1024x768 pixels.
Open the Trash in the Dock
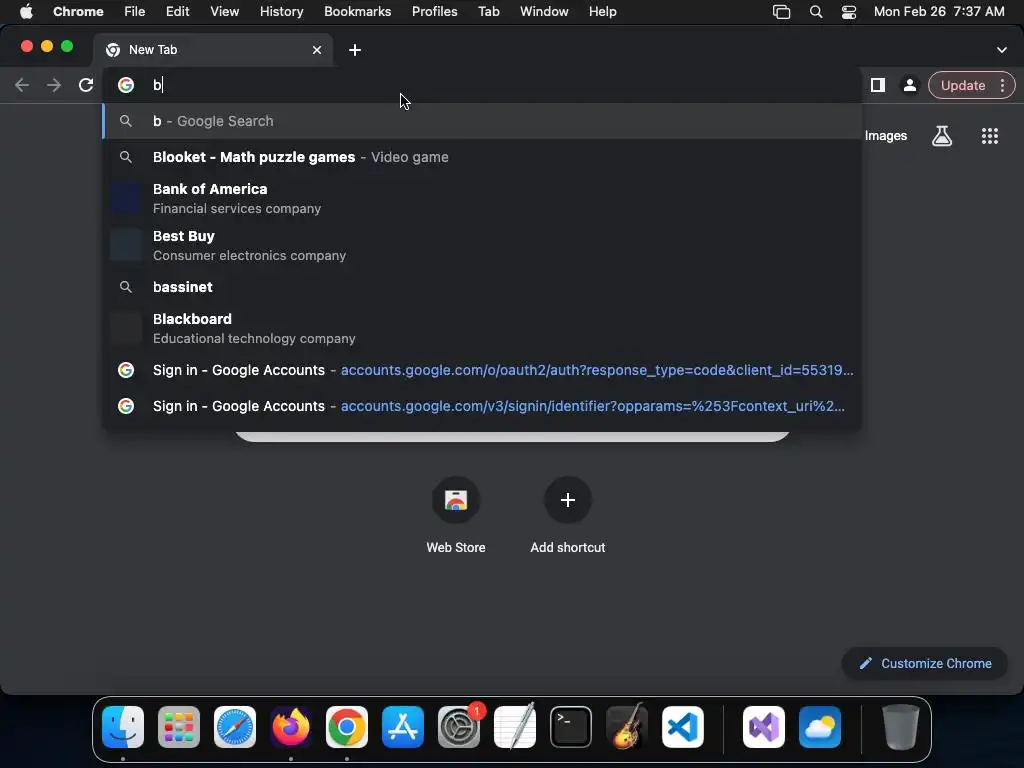pyautogui.click(x=901, y=727)
